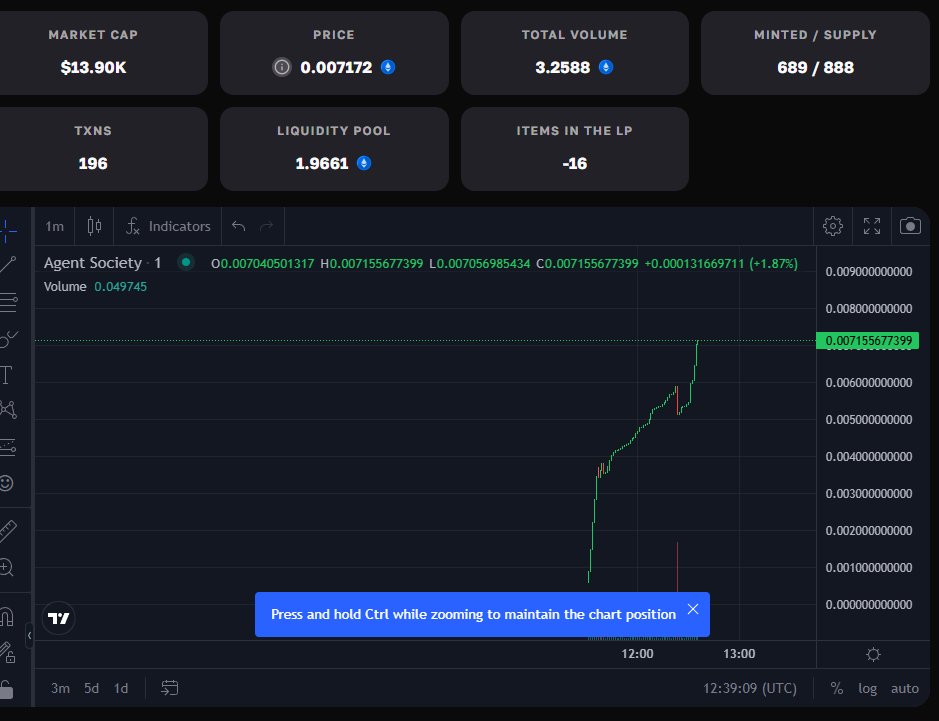Screen dimensions: 939x721
Task: Click the ETH icon beside Total Volume
Action: 605,67
